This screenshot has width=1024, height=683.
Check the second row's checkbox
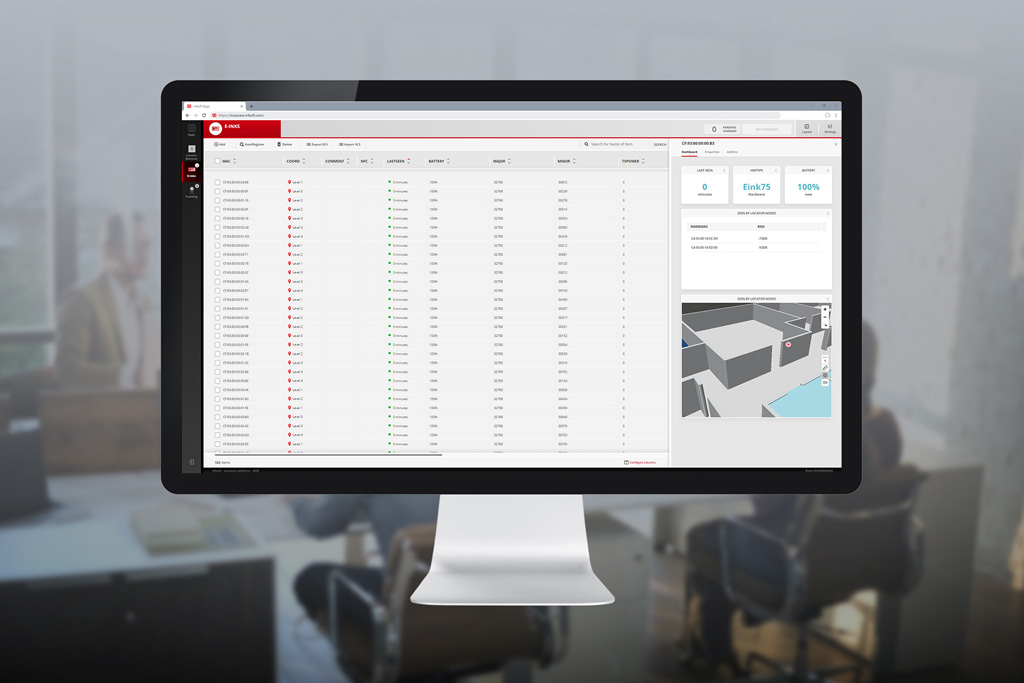217,192
